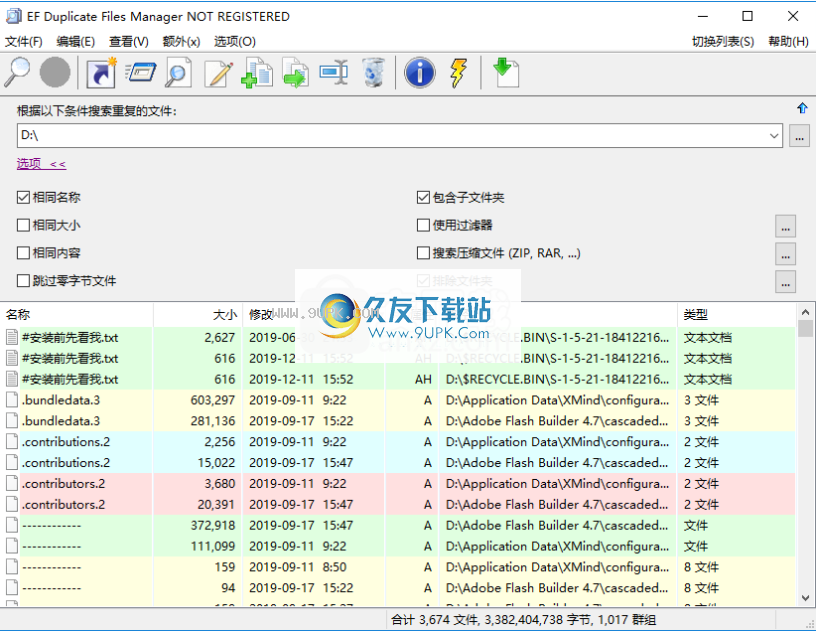The image size is (816, 632).
Task: Open the 额外(x) menu
Action: coord(181,42)
